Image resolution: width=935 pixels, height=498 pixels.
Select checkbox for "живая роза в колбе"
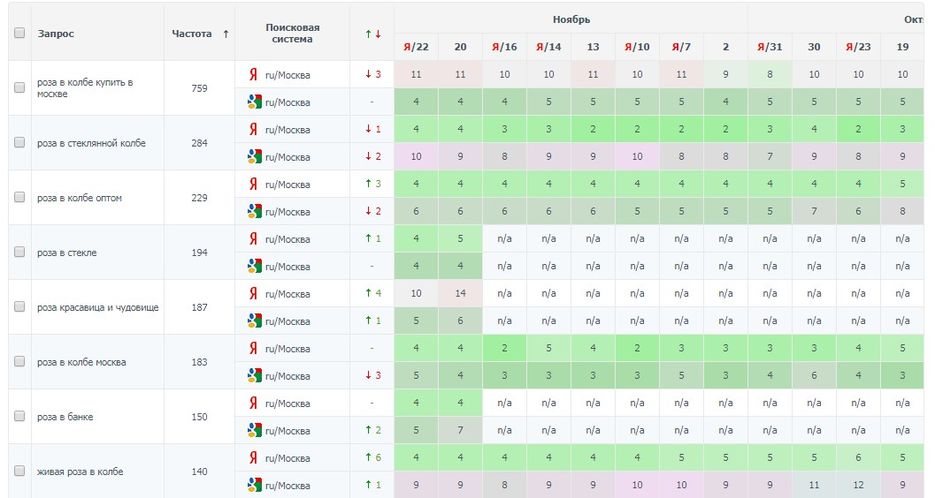click(x=19, y=471)
